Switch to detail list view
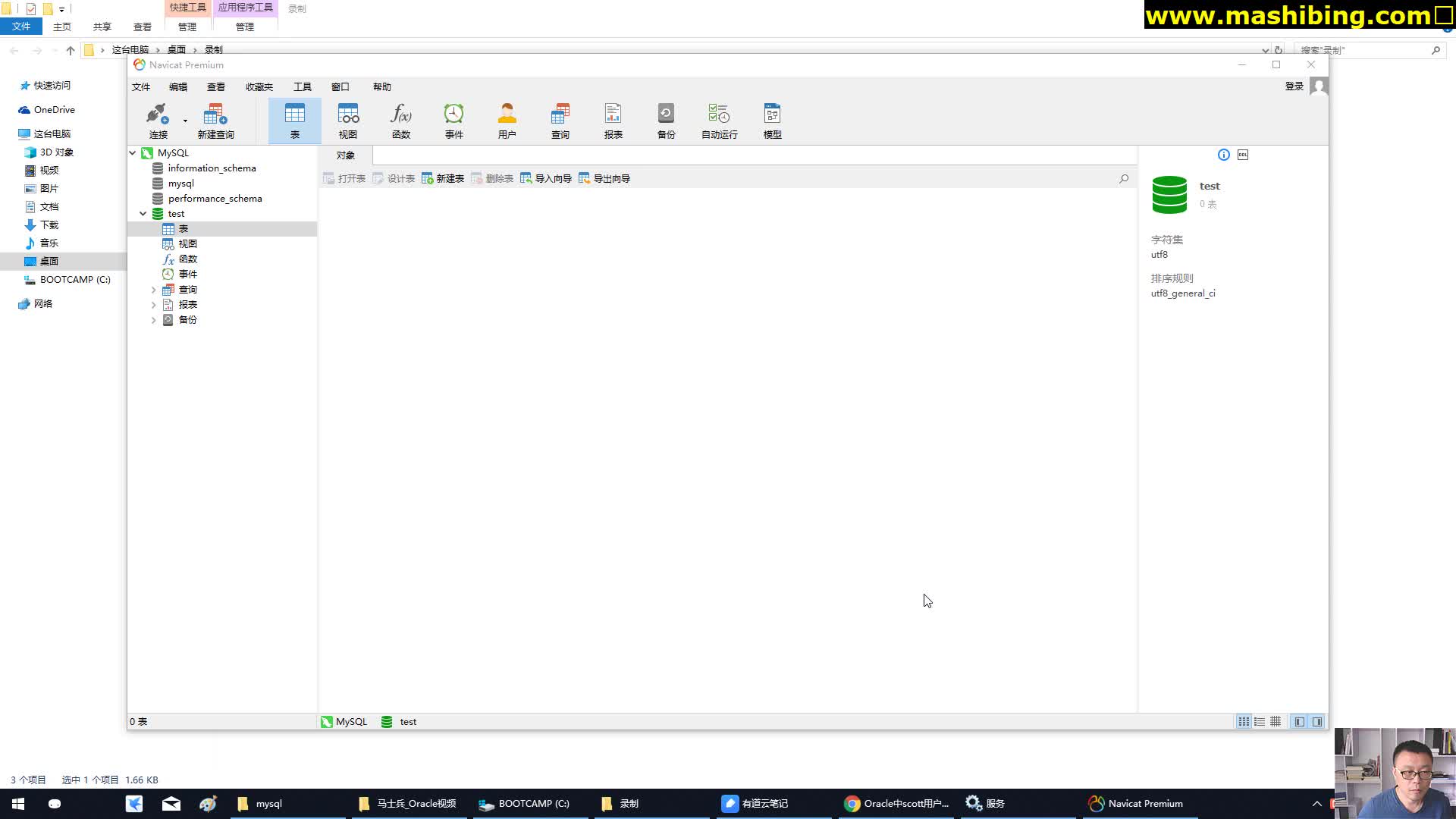Screen dimensions: 1456x819 point(1260,722)
